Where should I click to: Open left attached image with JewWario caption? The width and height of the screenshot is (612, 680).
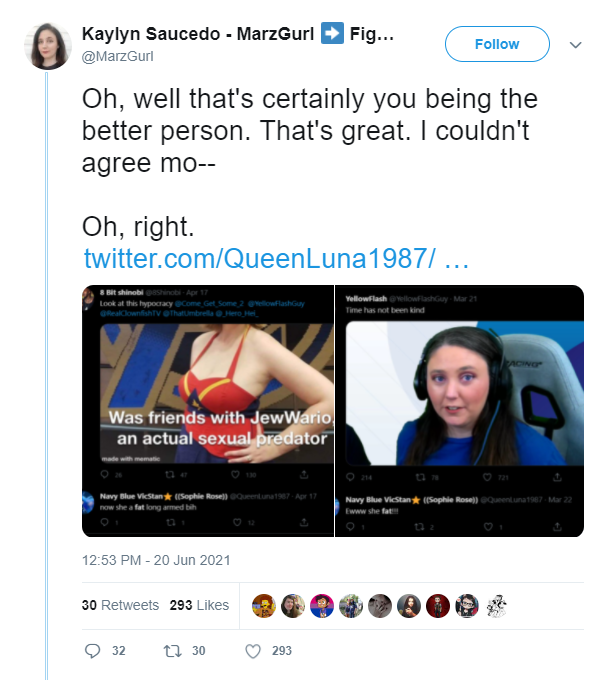pos(208,411)
